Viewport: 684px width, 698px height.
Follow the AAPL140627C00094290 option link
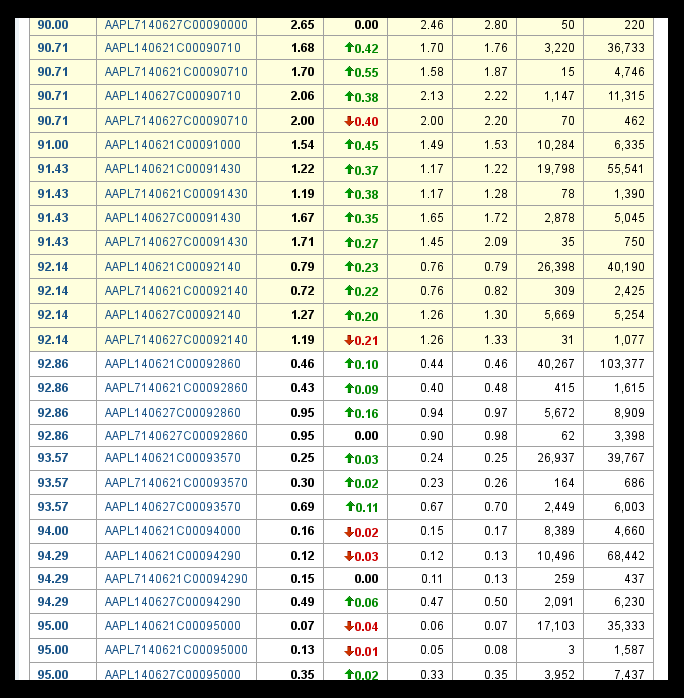(173, 602)
